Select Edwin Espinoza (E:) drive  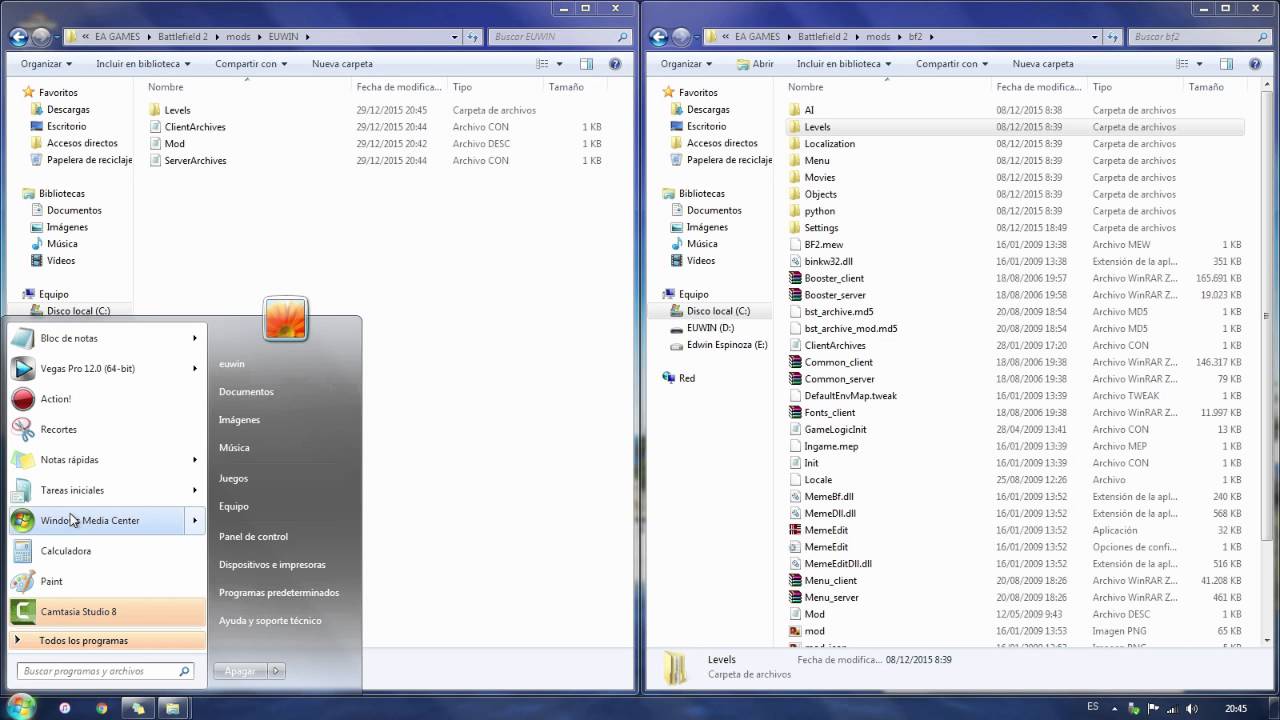[x=726, y=345]
